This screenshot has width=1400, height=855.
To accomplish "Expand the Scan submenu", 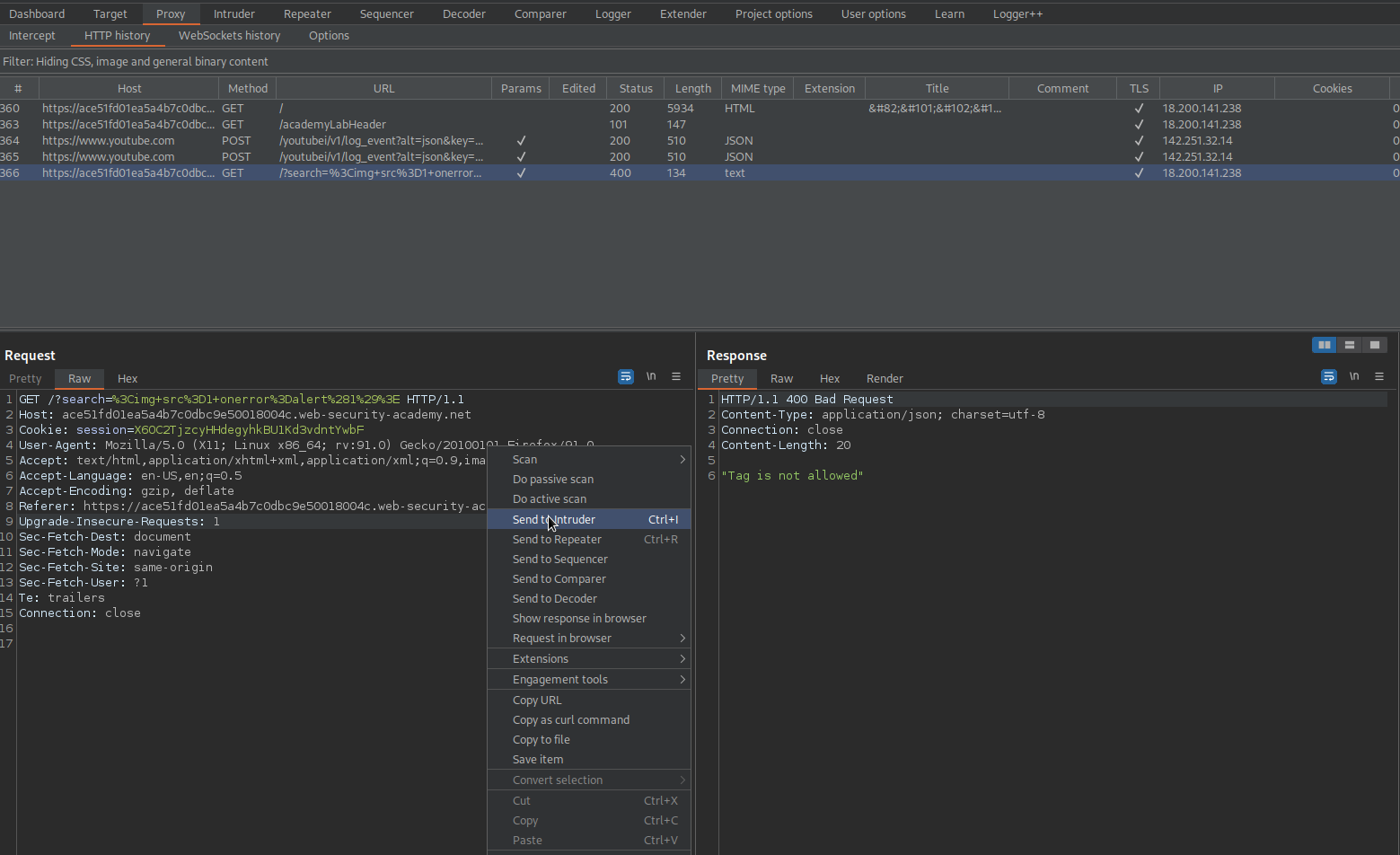I will (589, 459).
